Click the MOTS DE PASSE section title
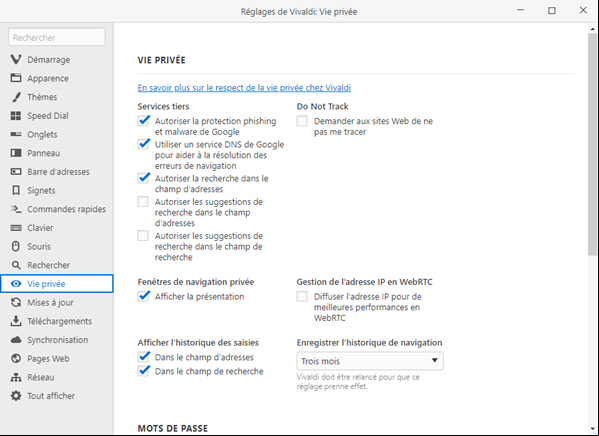 tap(173, 428)
